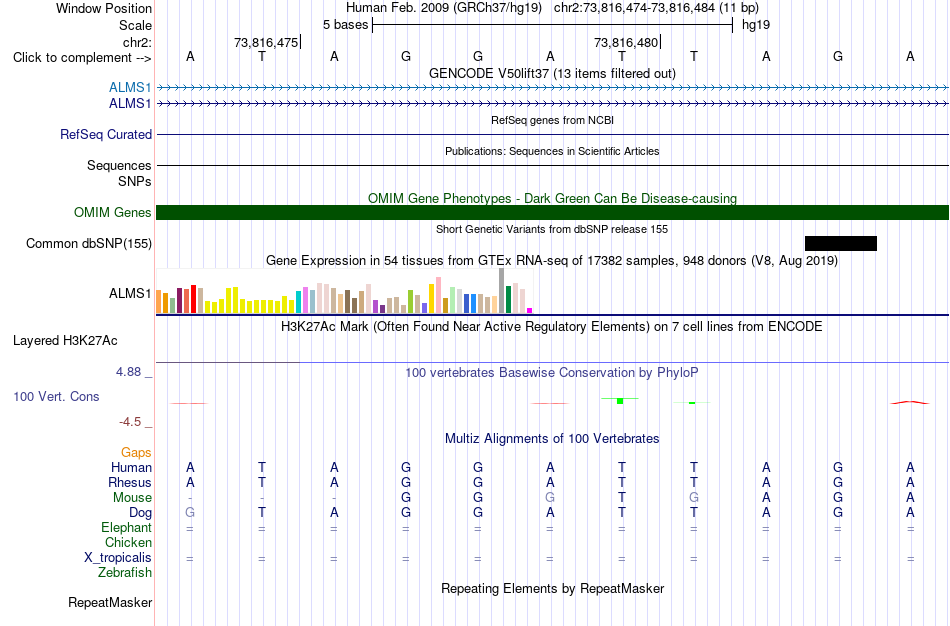The image size is (950, 626).
Task: Click the dark blue ALMS1 transcript label
Action: click(130, 104)
